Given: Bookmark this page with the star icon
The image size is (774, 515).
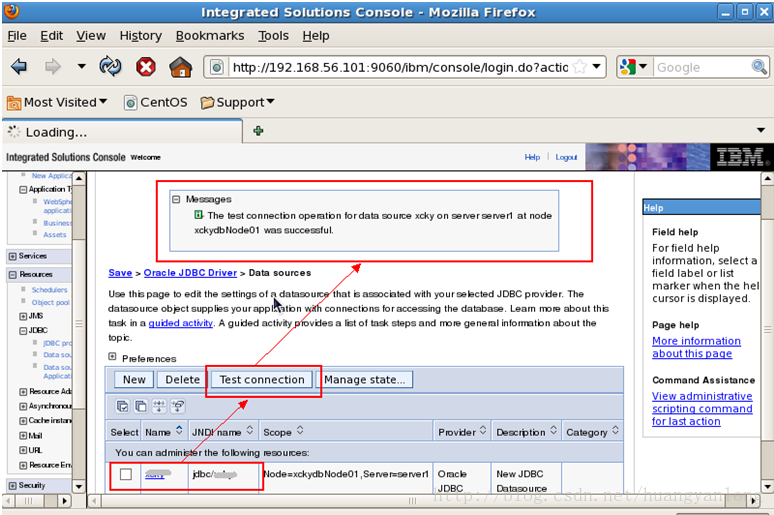Looking at the screenshot, I should pyautogui.click(x=580, y=67).
